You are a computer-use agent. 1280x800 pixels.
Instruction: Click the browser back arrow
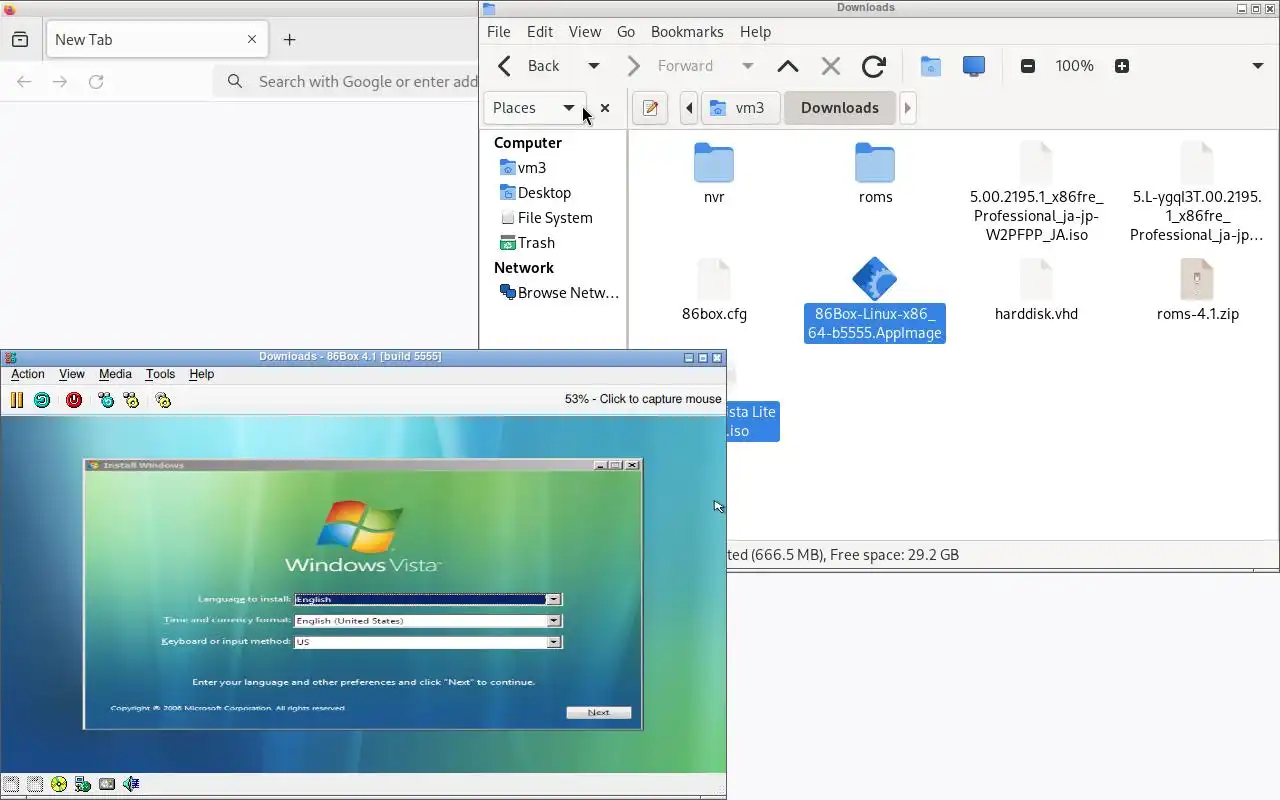24,82
